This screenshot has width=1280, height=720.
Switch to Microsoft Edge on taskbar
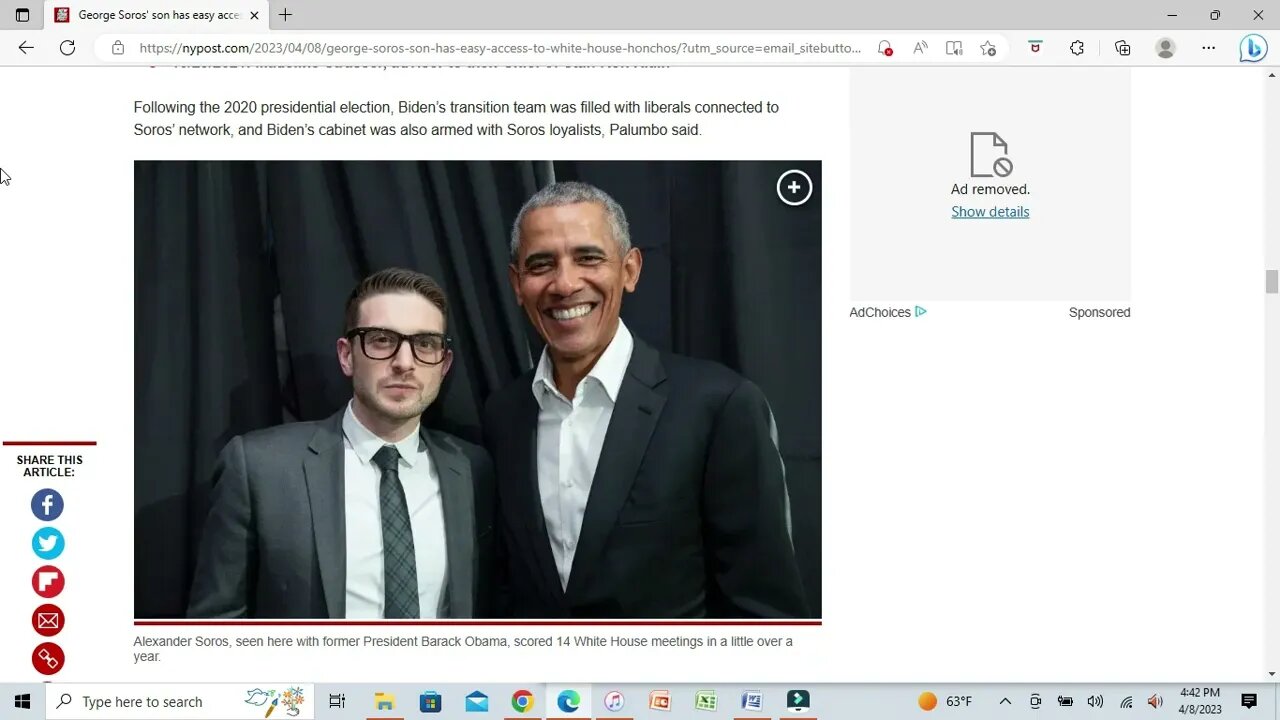(x=568, y=701)
